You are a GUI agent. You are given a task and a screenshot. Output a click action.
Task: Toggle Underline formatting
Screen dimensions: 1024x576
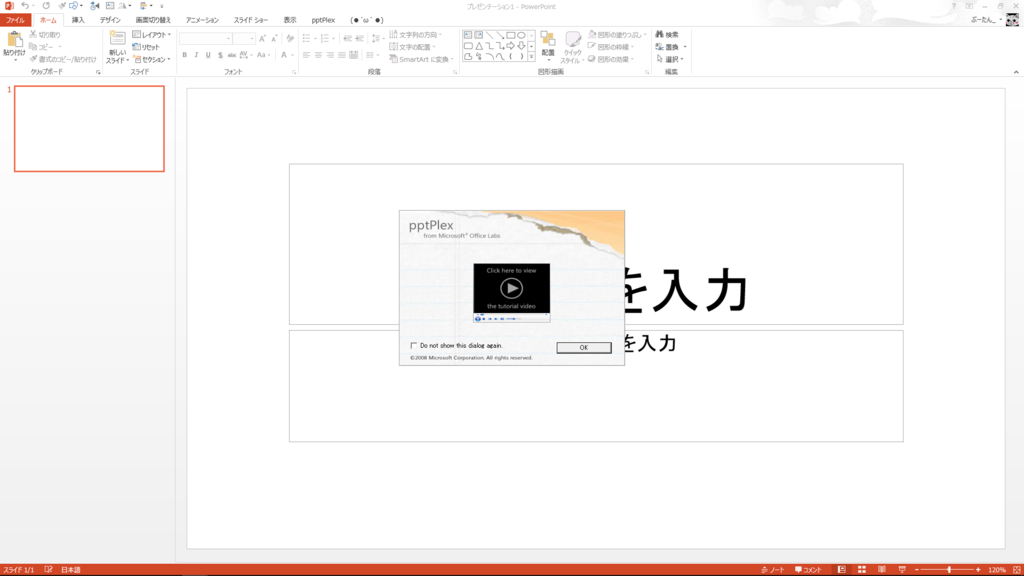point(208,56)
